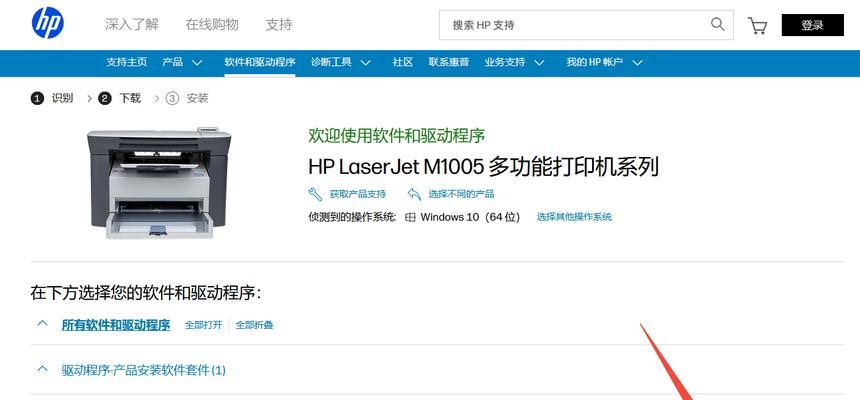Click the Windows logo icon beside Windows 10
Viewport: 860px width, 400px height.
(x=410, y=217)
